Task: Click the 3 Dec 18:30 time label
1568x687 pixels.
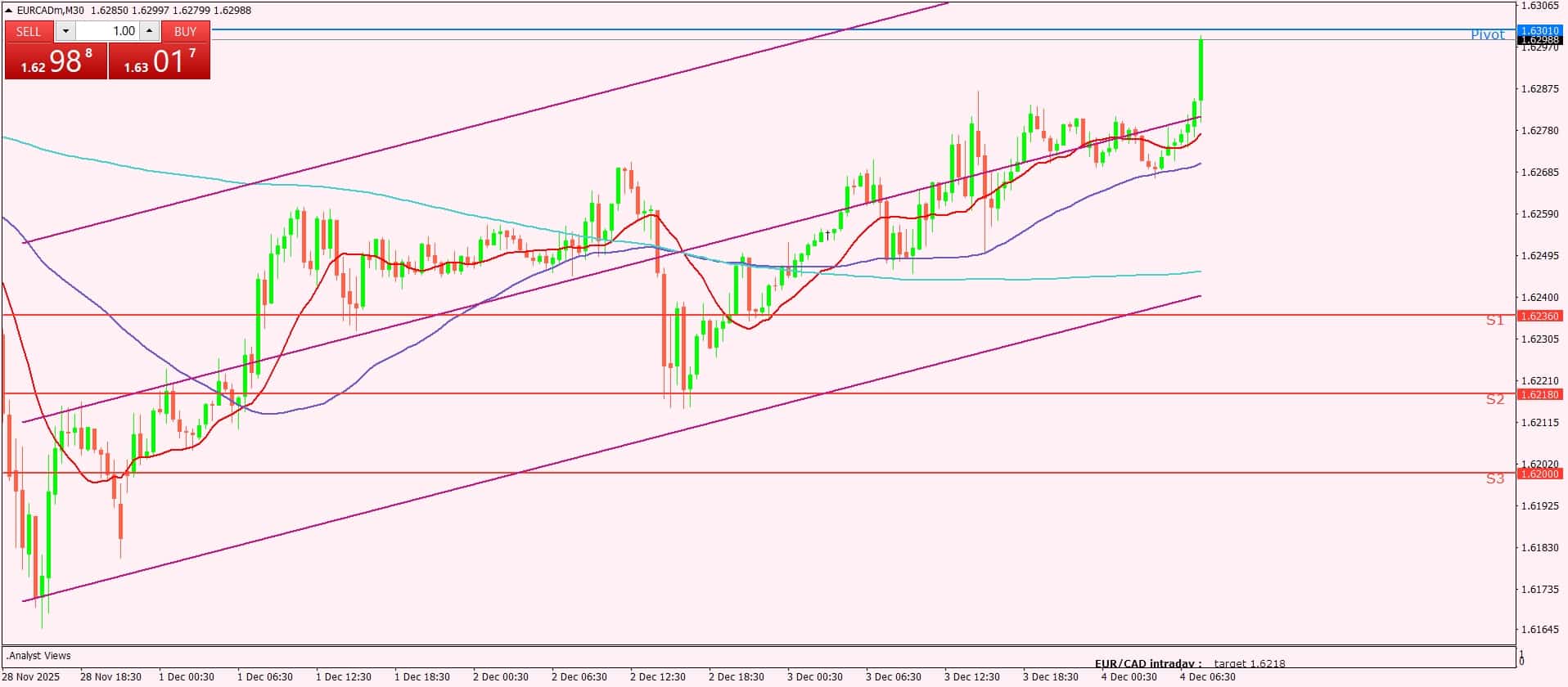Action: pyautogui.click(x=1051, y=676)
